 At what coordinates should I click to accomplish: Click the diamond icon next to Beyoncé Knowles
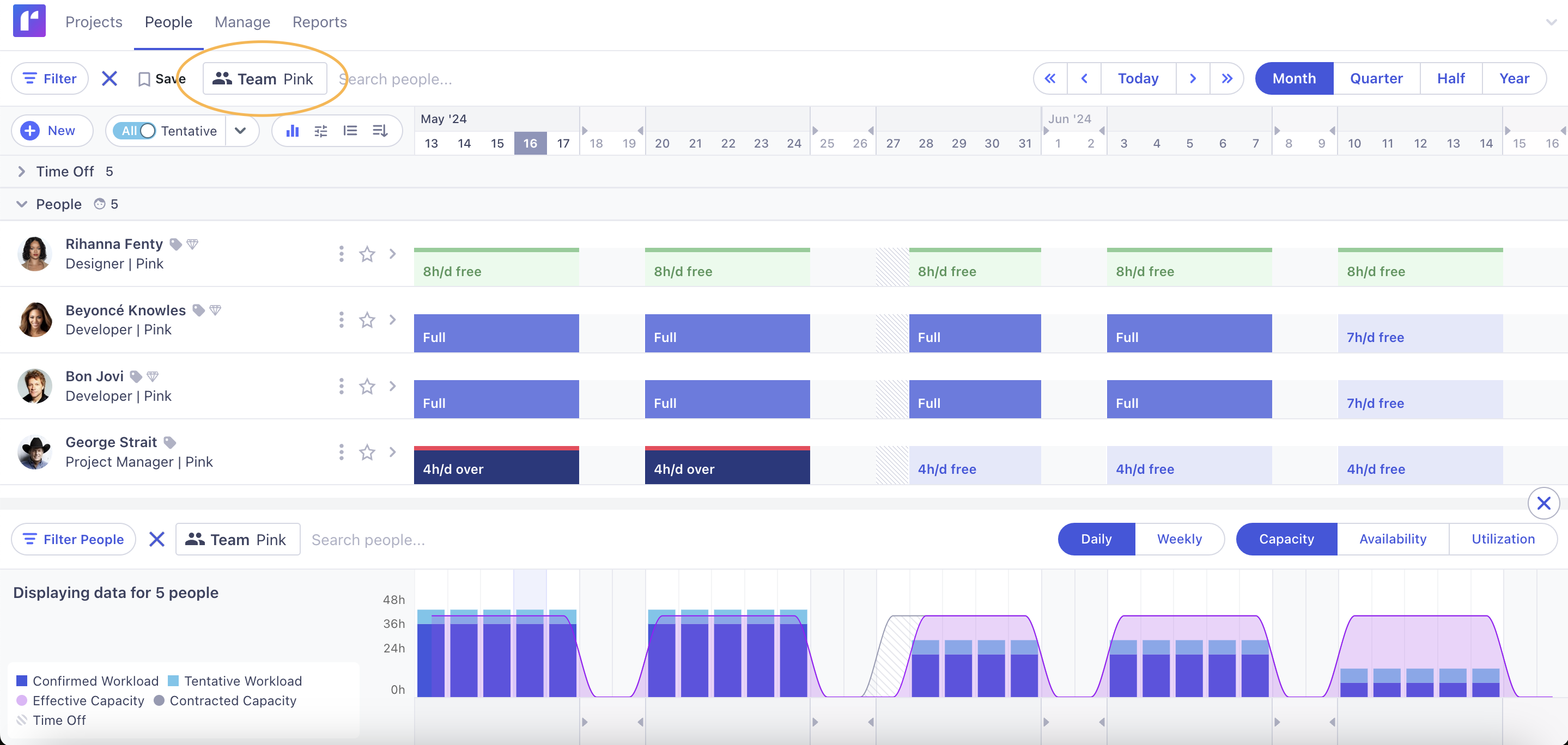pyautogui.click(x=215, y=309)
